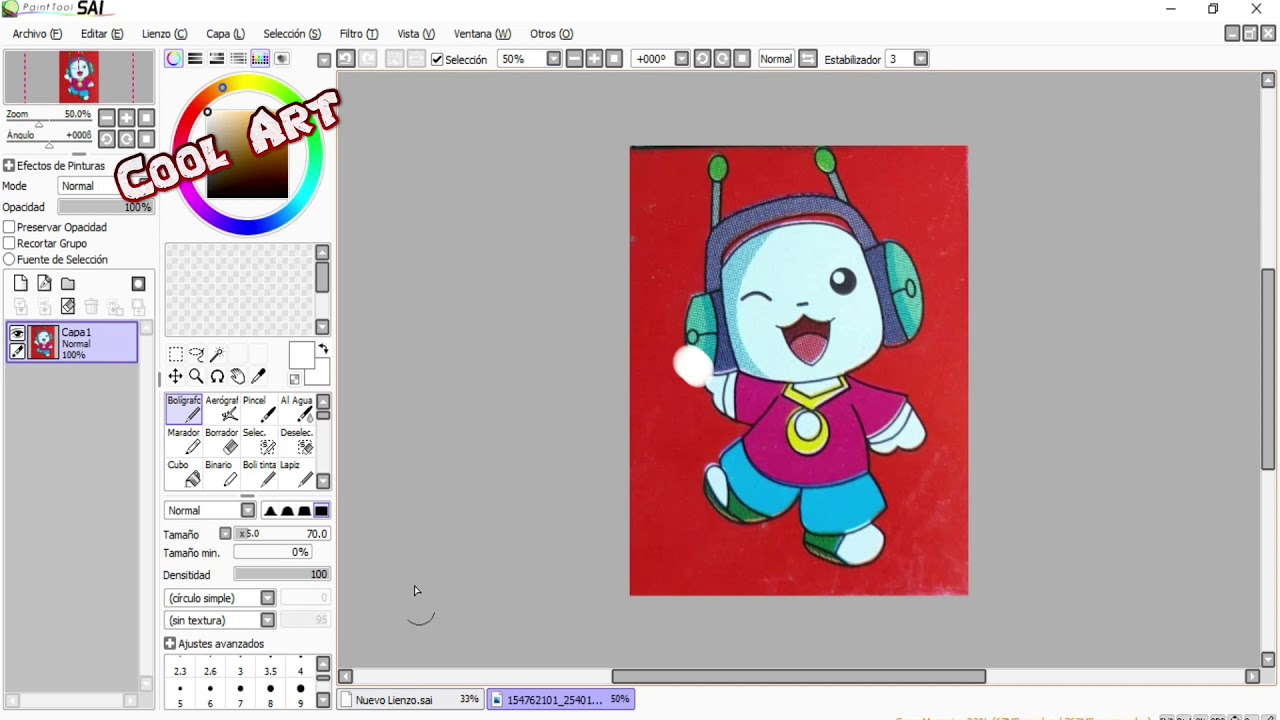The width and height of the screenshot is (1280, 720).
Task: Hide Capa1 layer using eye icon
Action: coord(17,333)
